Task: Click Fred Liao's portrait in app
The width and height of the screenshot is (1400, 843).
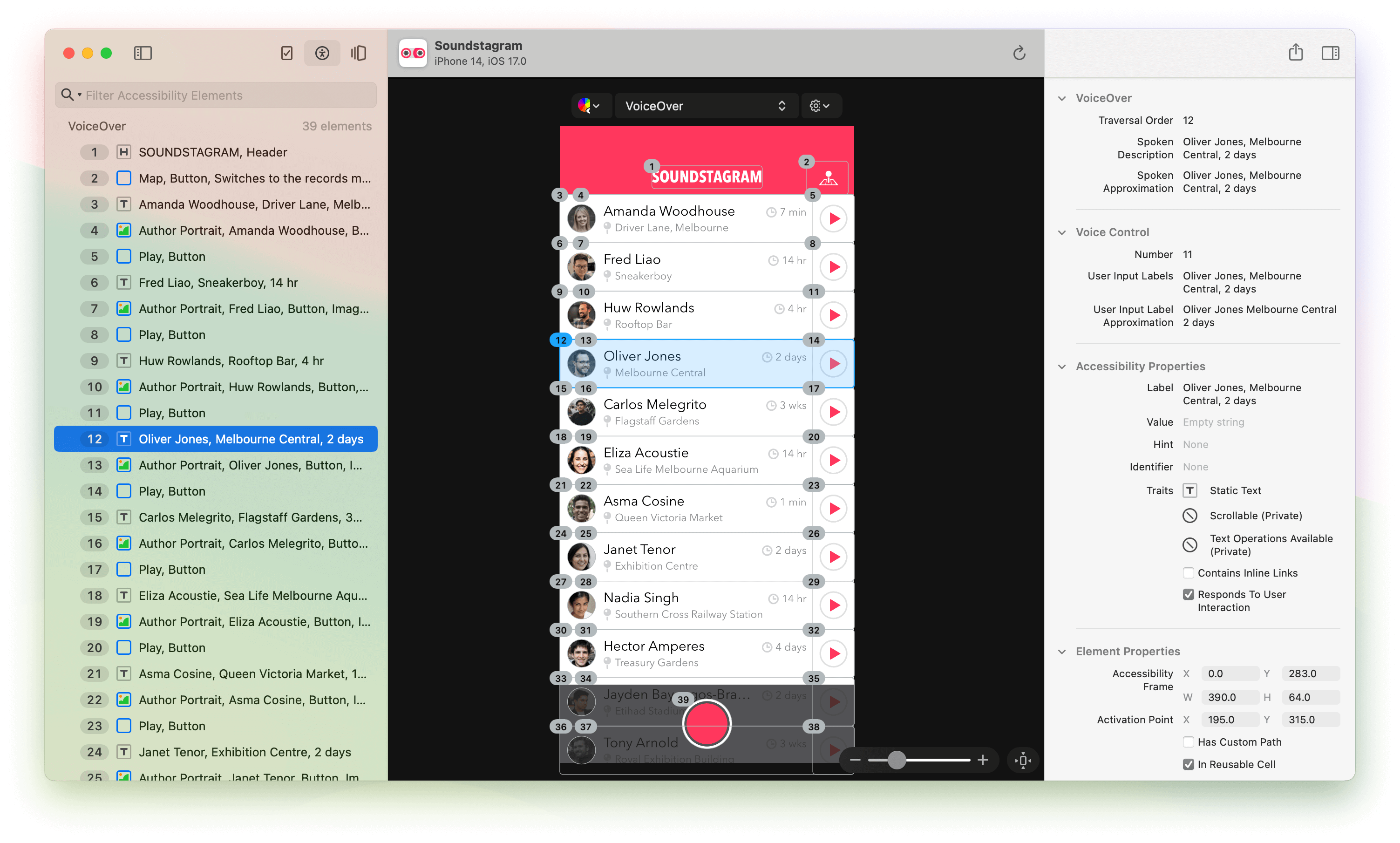Action: [x=581, y=267]
